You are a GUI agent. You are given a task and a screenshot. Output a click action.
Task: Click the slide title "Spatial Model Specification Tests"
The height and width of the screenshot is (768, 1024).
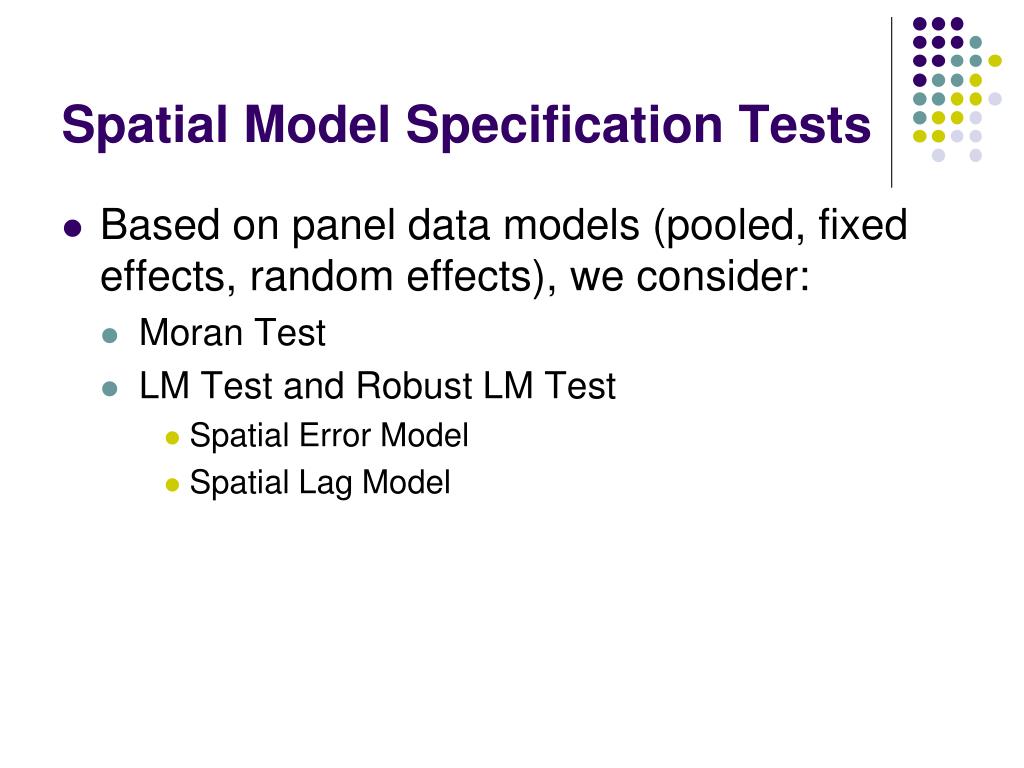[466, 125]
